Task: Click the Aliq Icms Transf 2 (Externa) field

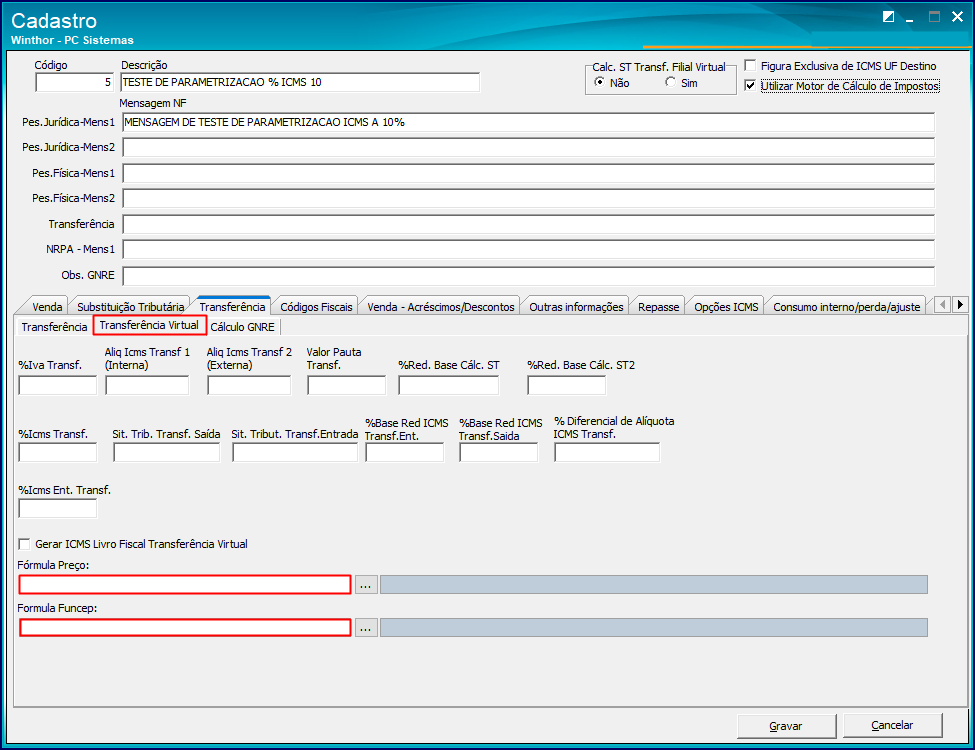Action: [x=249, y=386]
